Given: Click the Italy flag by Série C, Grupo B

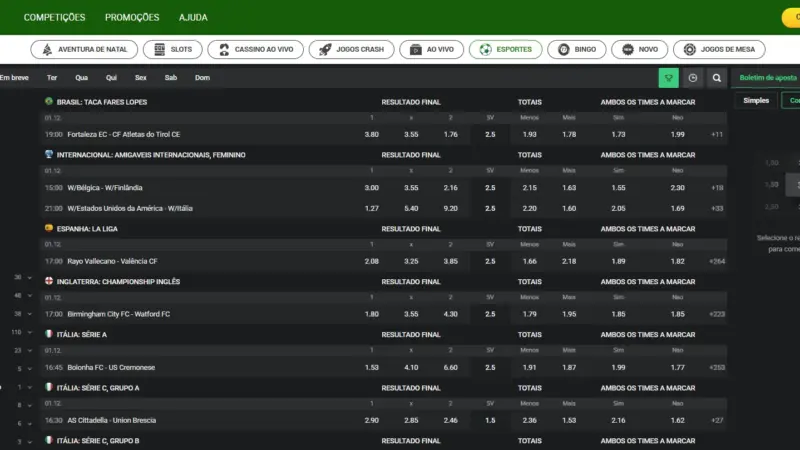Looking at the screenshot, I should tap(48, 440).
